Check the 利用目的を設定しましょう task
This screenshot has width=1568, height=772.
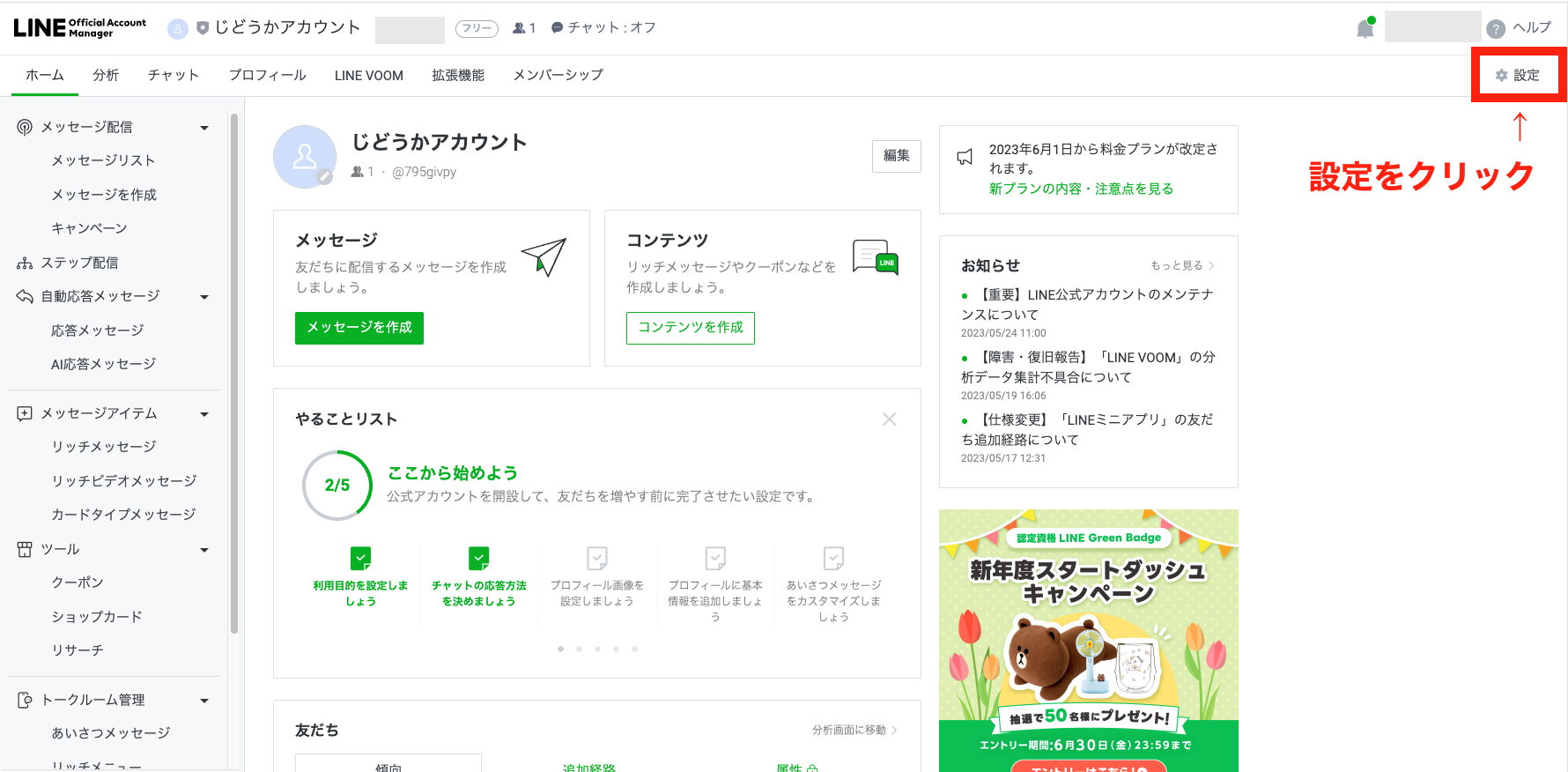[360, 558]
